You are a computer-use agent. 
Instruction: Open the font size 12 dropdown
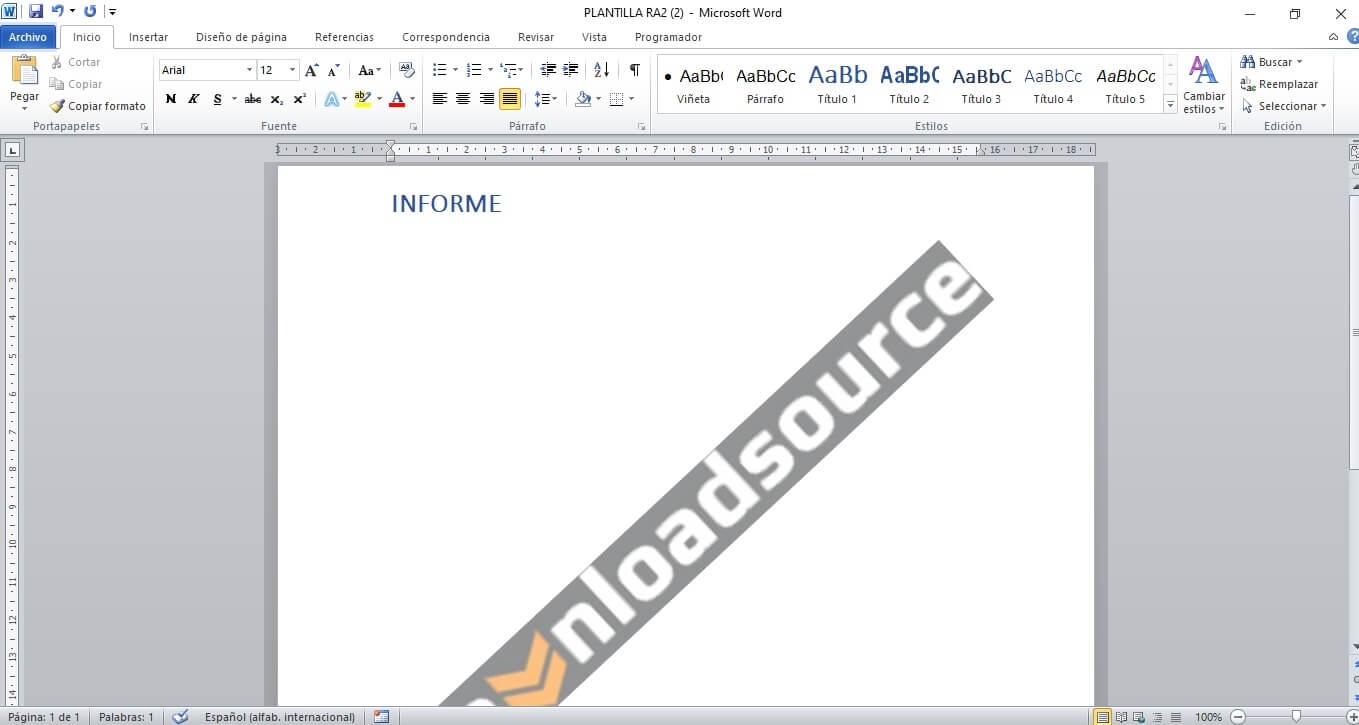[292, 70]
